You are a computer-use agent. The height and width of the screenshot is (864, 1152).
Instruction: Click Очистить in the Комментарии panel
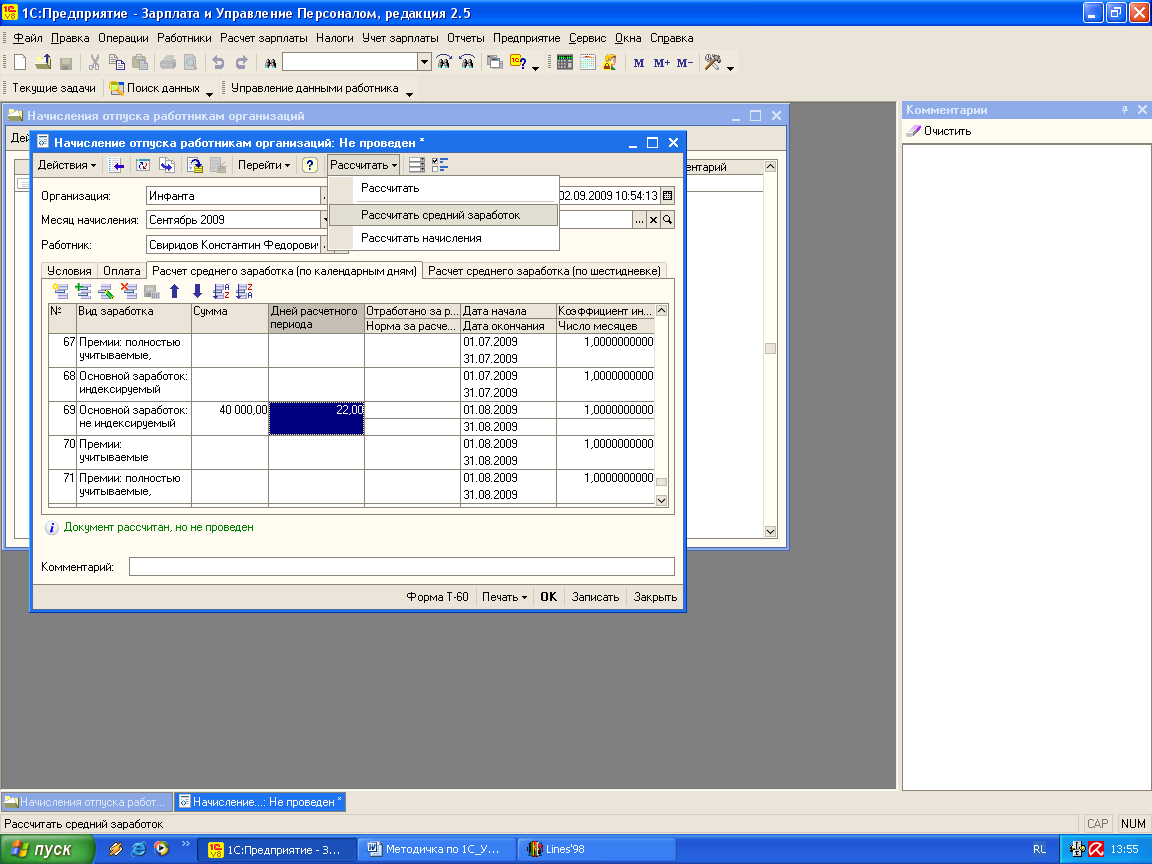(x=939, y=131)
